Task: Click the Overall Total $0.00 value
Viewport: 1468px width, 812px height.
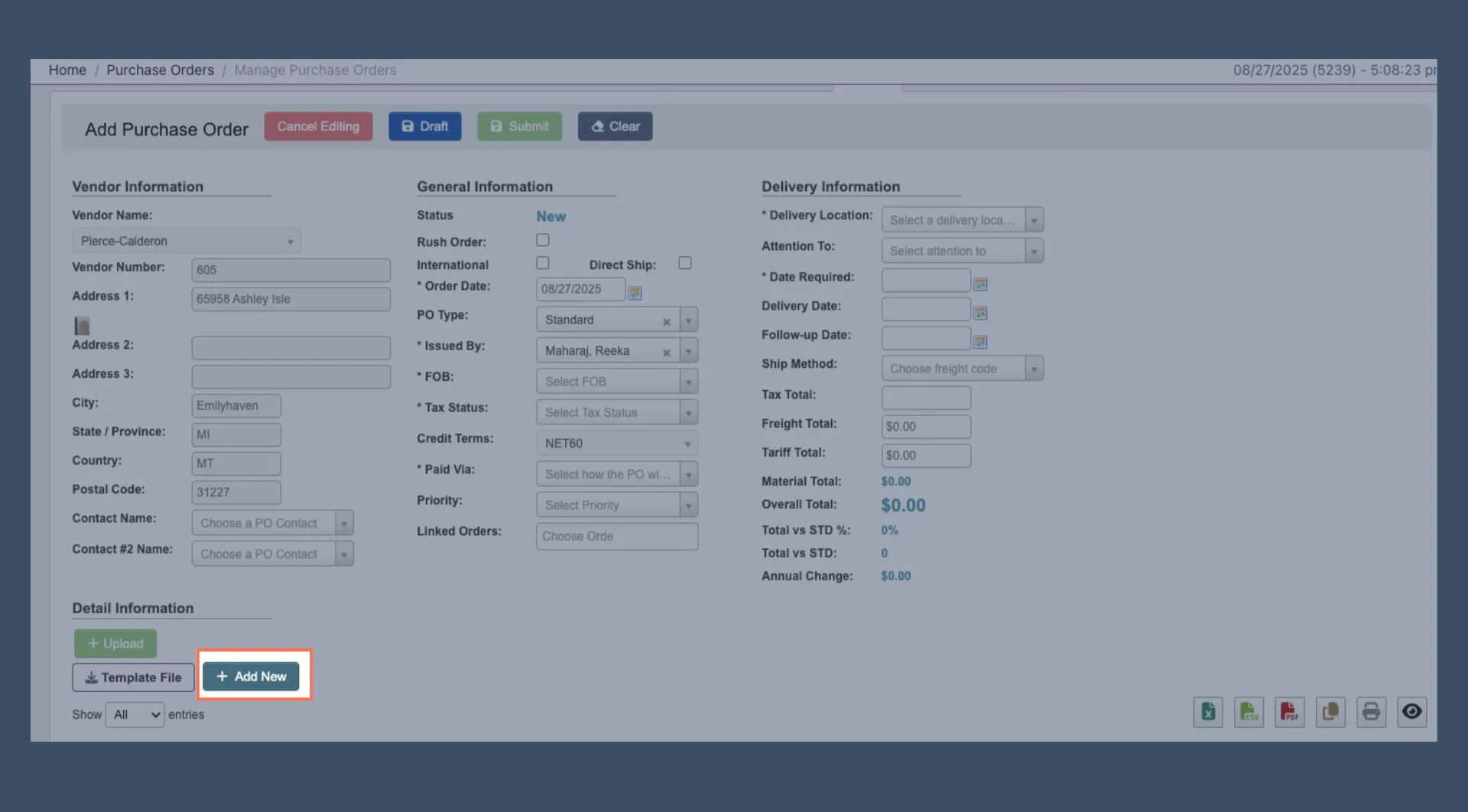Action: pos(903,505)
